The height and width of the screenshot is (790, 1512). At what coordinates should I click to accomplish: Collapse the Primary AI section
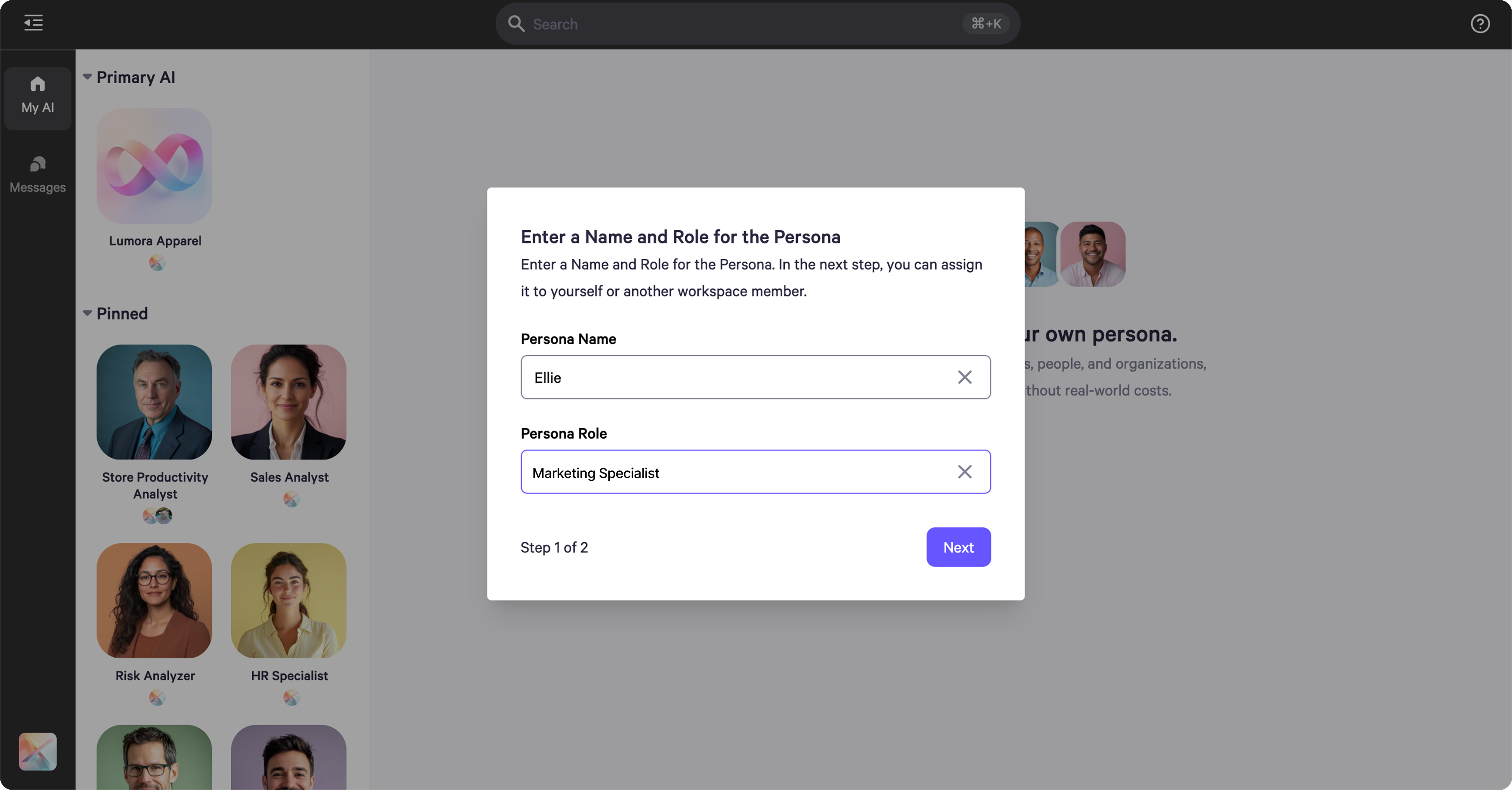tap(87, 77)
